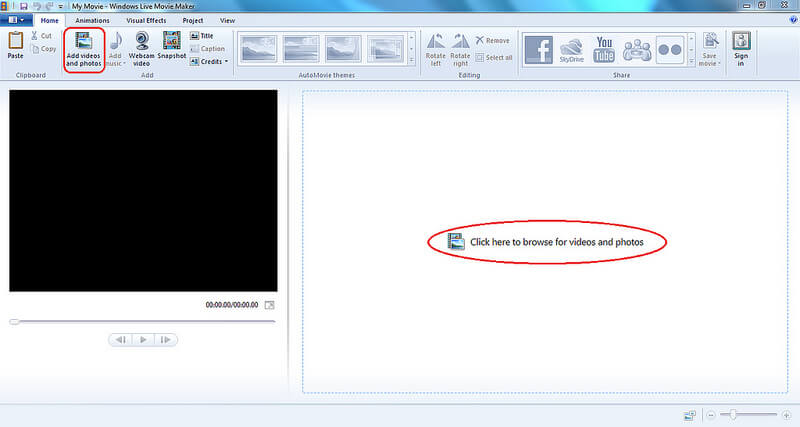Publish the movie on YouTube

pyautogui.click(x=604, y=50)
